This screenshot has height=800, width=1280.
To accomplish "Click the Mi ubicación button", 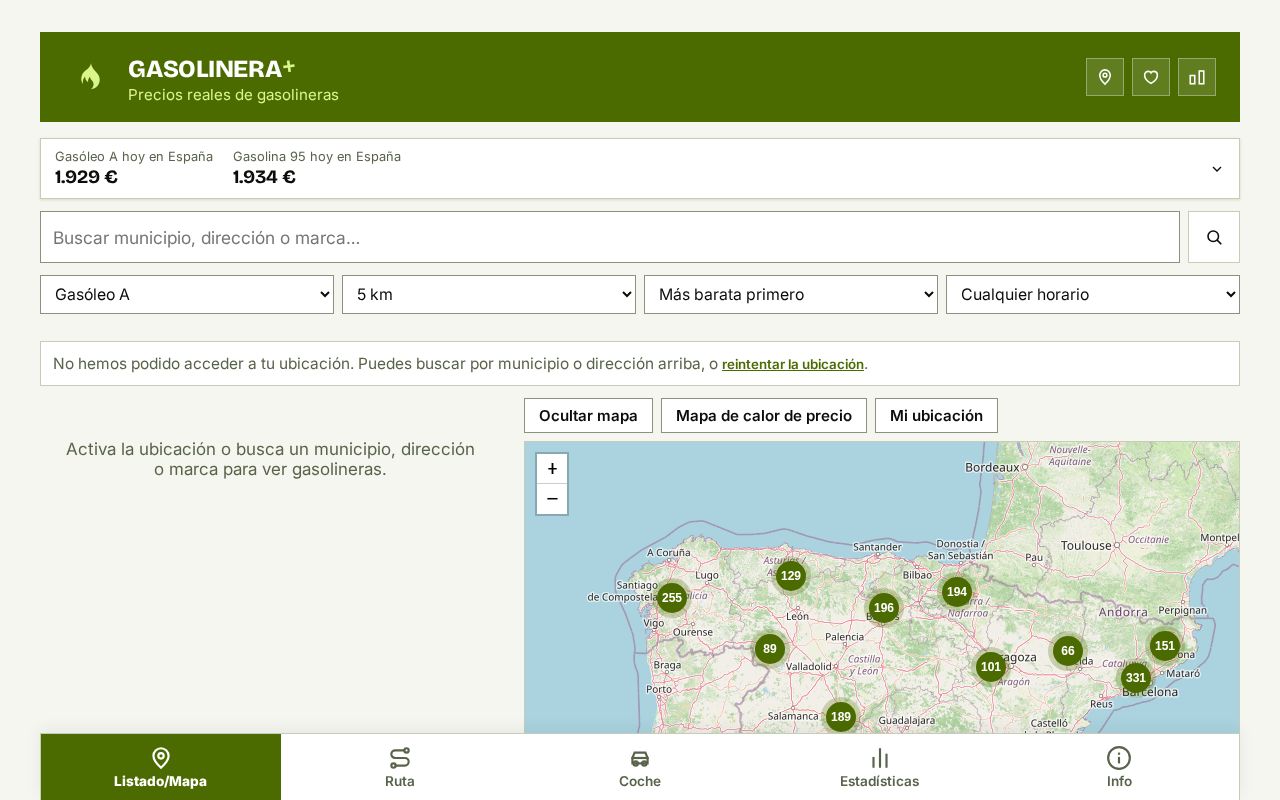I will click(x=936, y=416).
